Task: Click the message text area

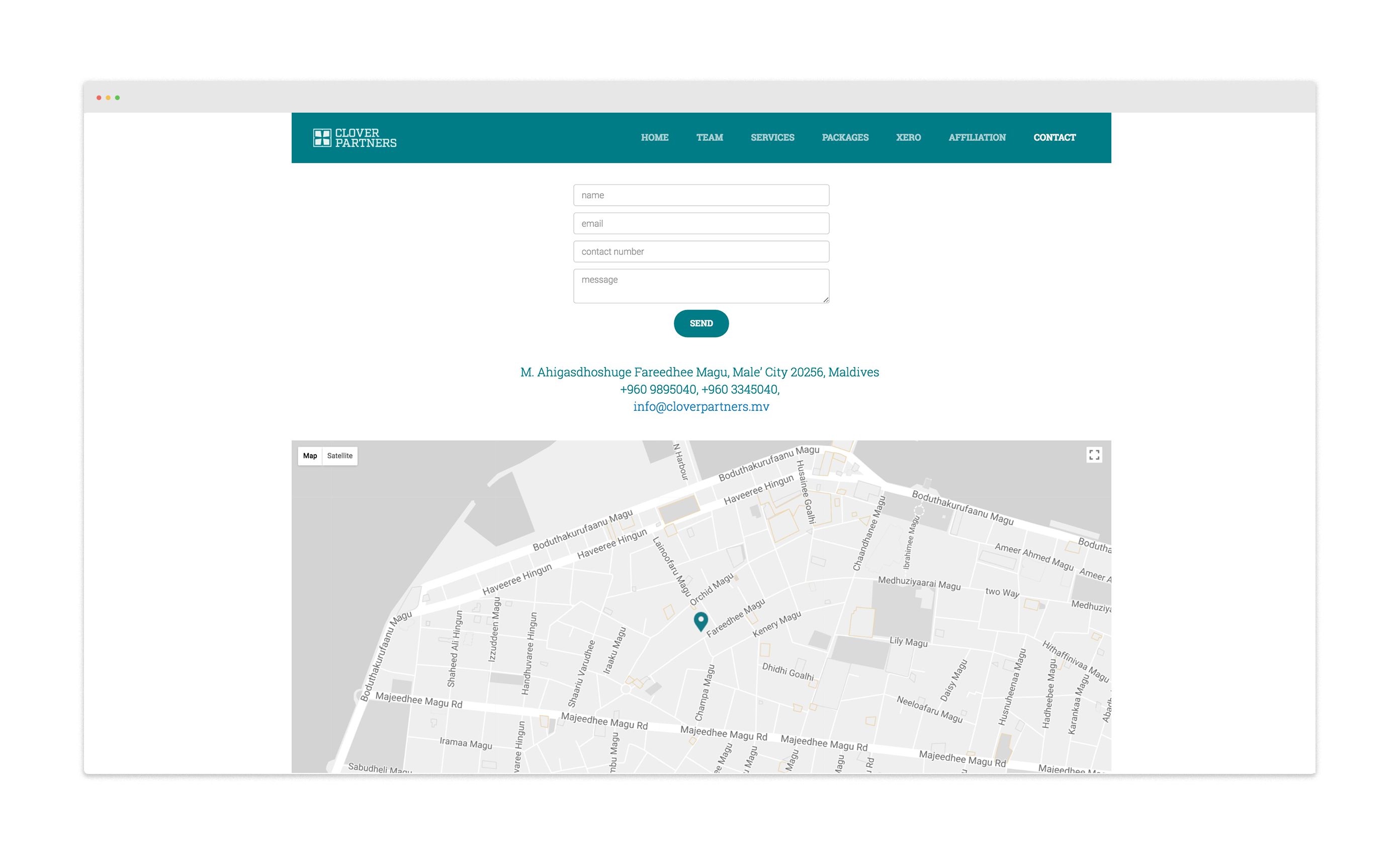Action: pos(701,286)
